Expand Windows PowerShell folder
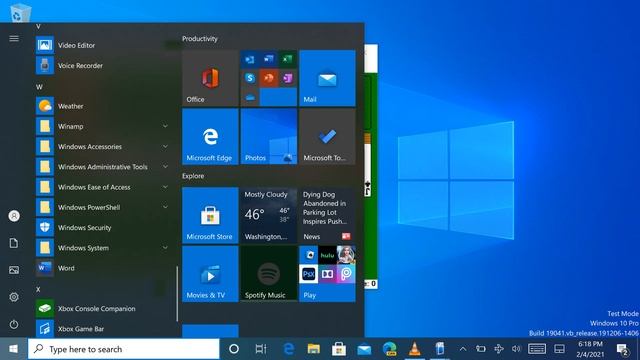640x360 pixels. pyautogui.click(x=102, y=207)
